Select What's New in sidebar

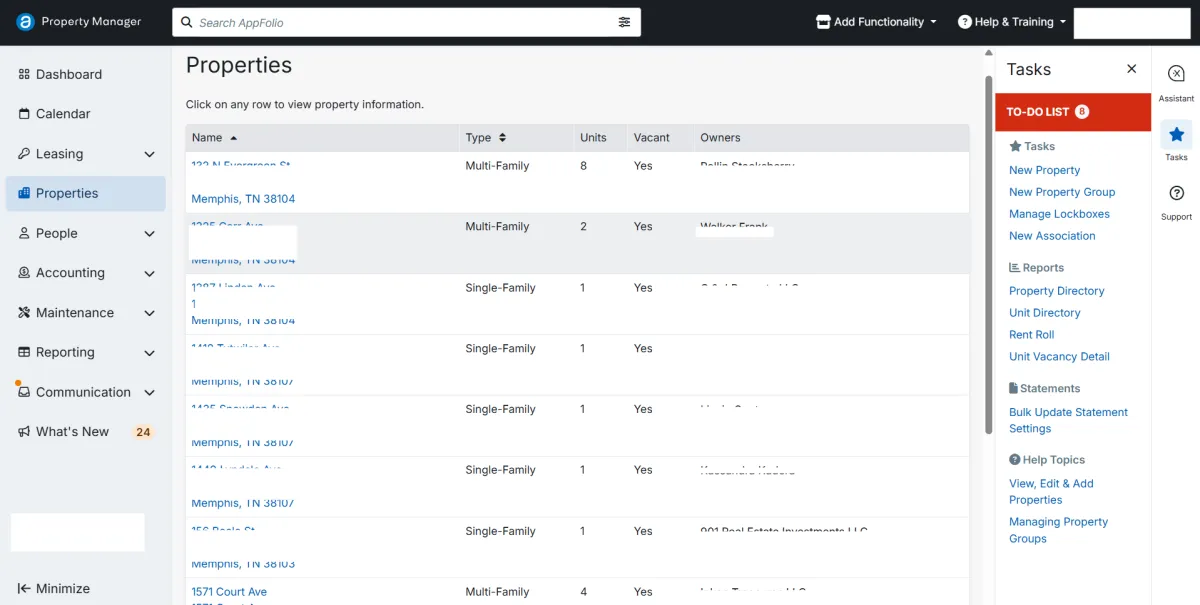pyautogui.click(x=72, y=432)
